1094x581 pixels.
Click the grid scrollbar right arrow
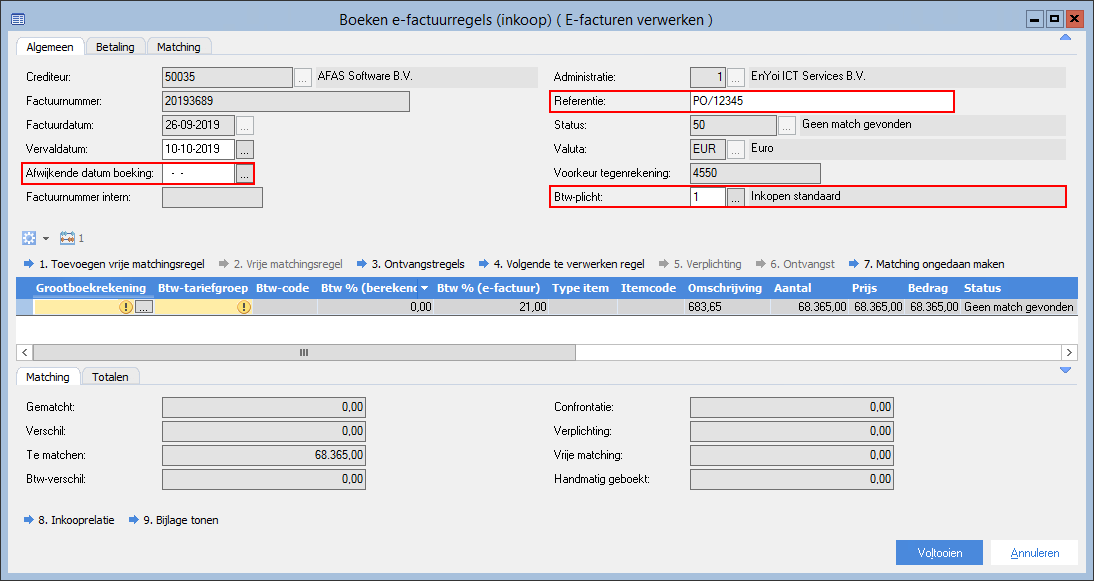(x=1069, y=353)
